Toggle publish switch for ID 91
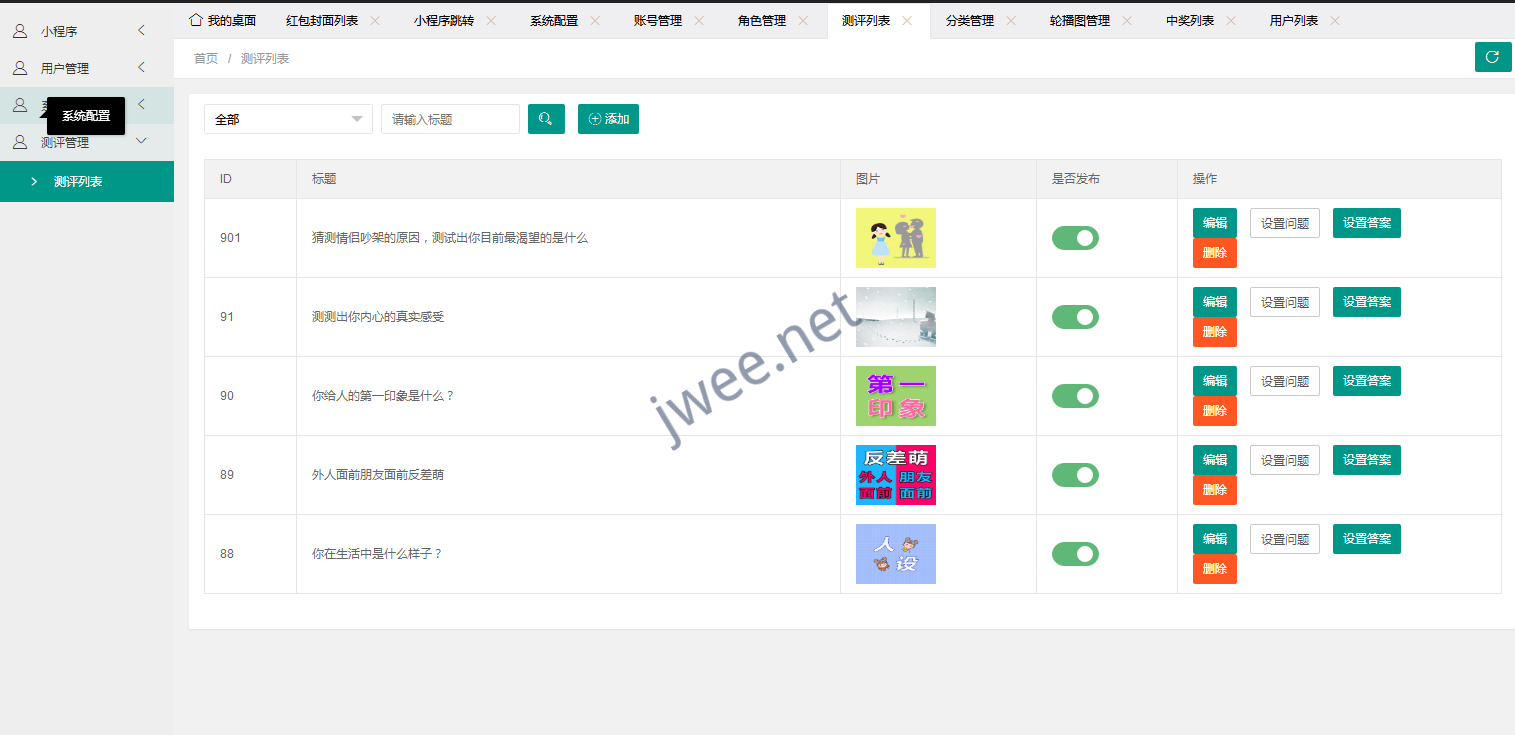Viewport: 1515px width, 735px height. click(x=1075, y=317)
